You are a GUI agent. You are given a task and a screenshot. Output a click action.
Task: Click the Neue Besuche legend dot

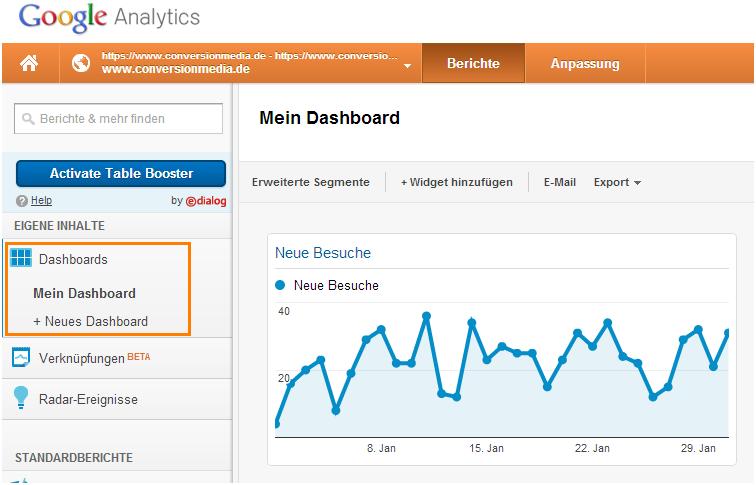(280, 285)
